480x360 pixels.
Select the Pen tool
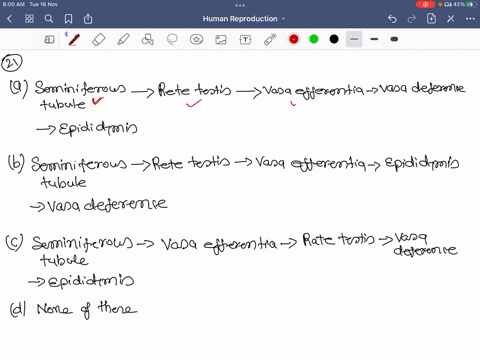click(74, 39)
